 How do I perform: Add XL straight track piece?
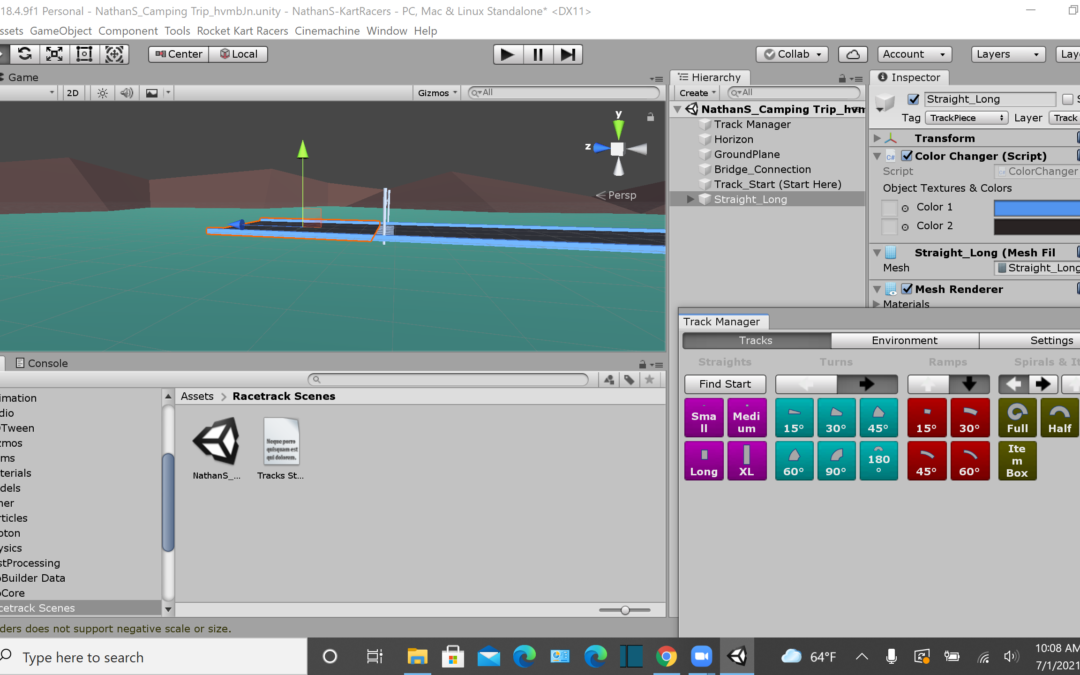point(747,461)
